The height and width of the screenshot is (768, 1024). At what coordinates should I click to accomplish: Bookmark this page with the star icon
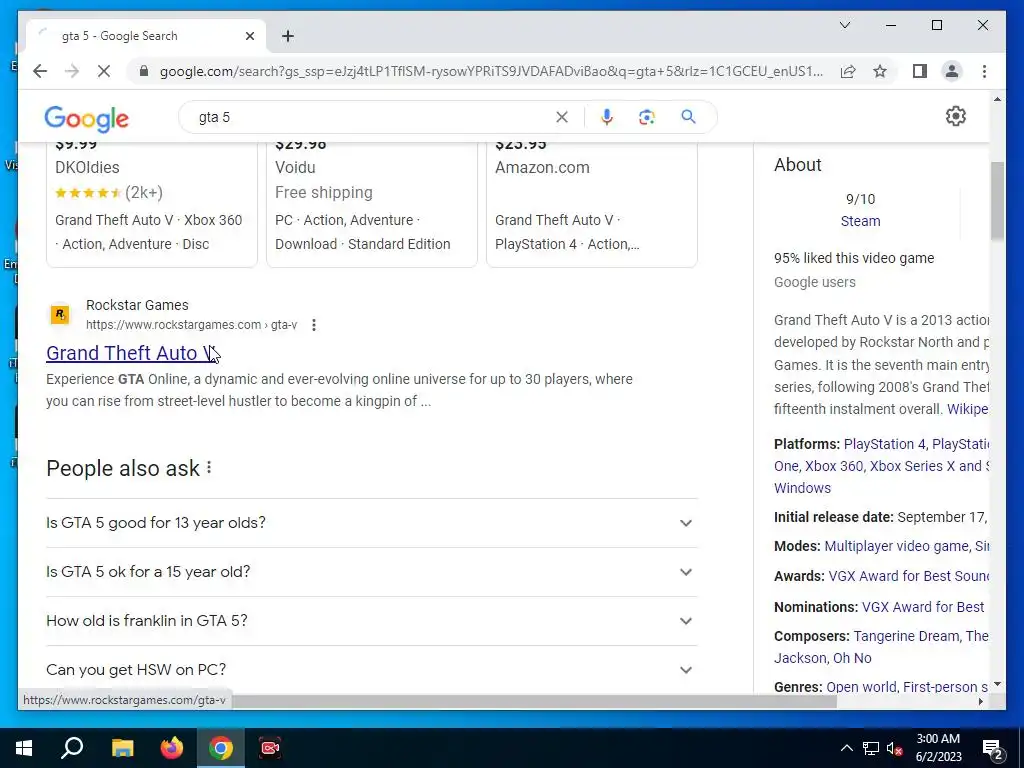coord(880,71)
